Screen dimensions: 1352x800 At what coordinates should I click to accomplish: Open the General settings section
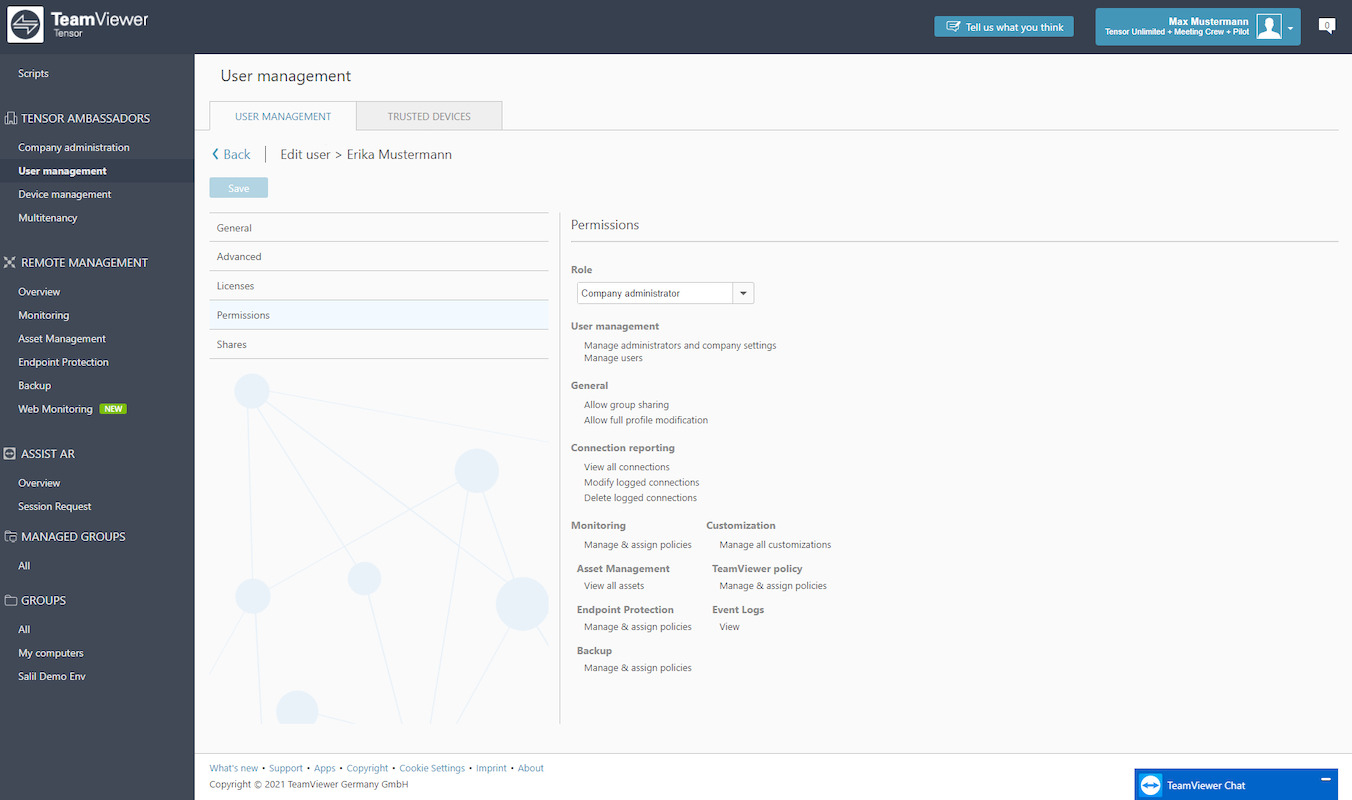click(x=379, y=228)
